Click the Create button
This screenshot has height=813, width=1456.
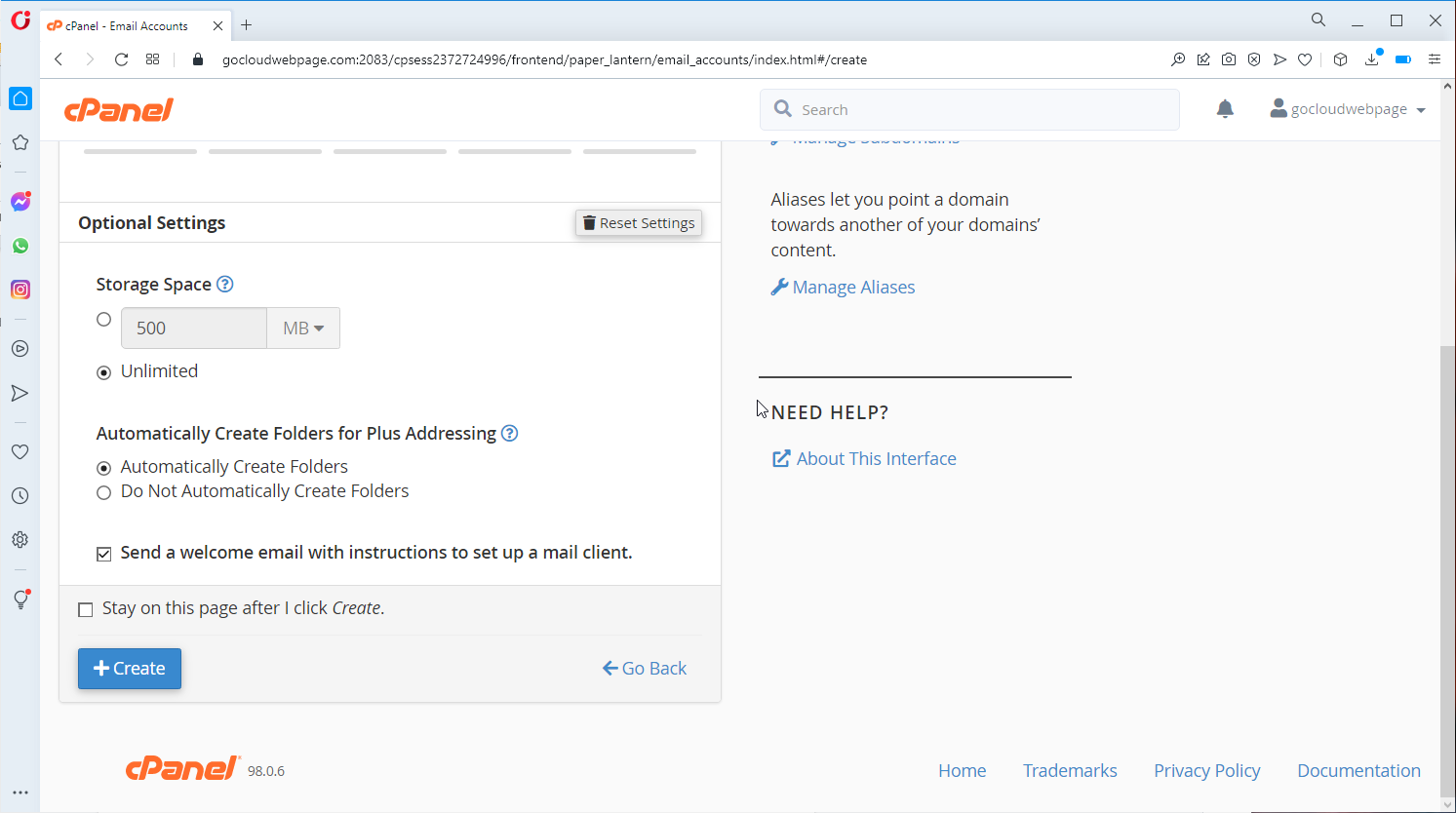pyautogui.click(x=130, y=669)
